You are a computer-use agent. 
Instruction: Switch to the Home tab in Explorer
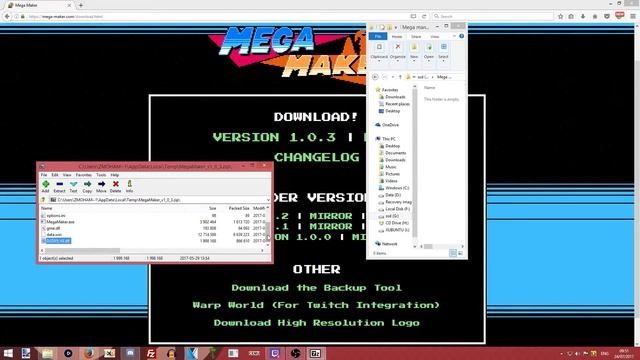(x=396, y=36)
